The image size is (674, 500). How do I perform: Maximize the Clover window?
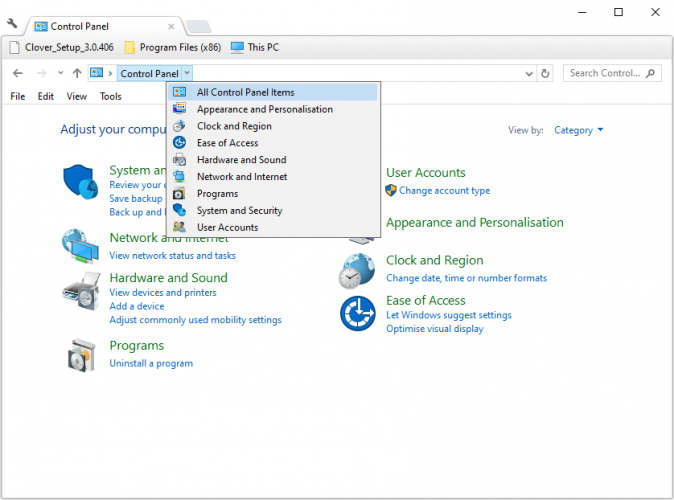(x=618, y=12)
